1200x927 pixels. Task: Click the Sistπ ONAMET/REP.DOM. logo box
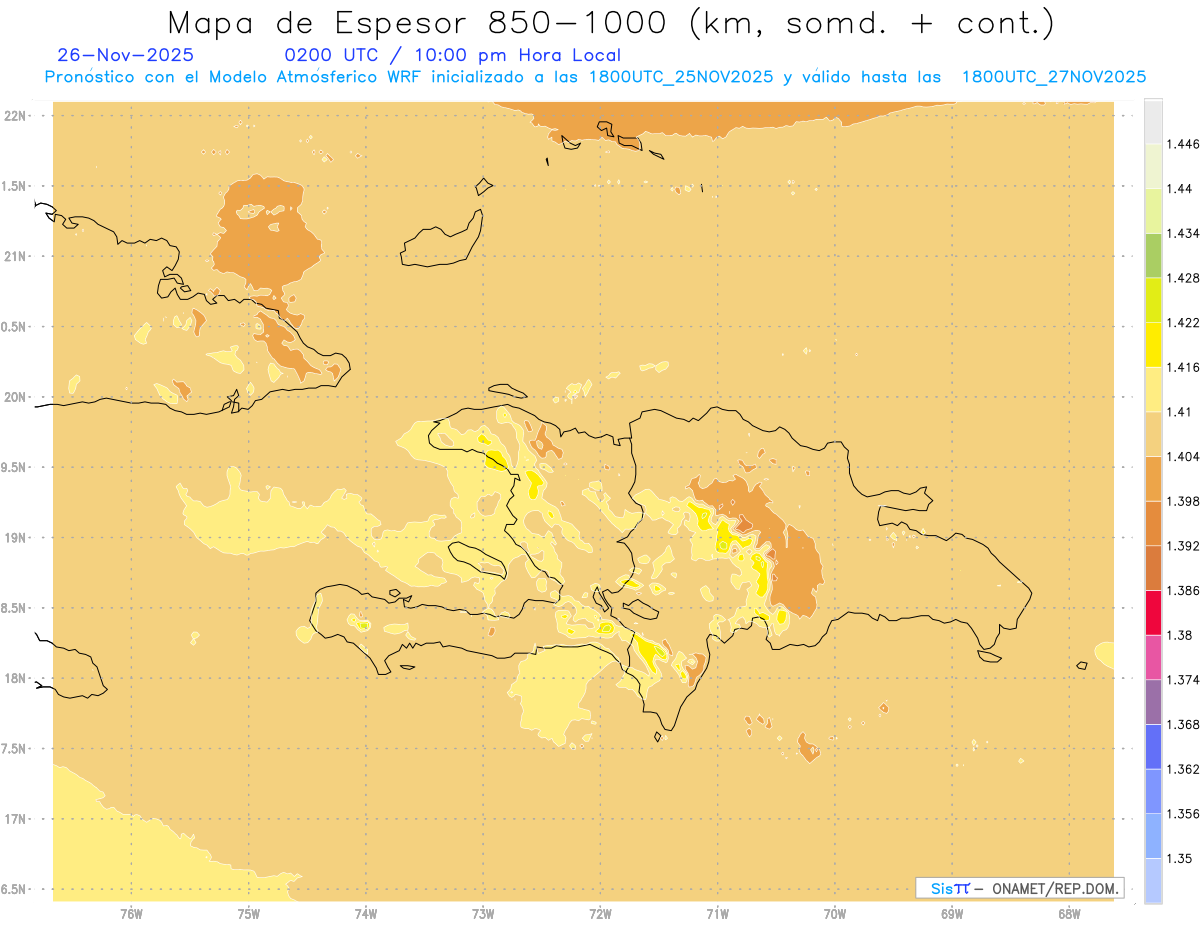1019,888
